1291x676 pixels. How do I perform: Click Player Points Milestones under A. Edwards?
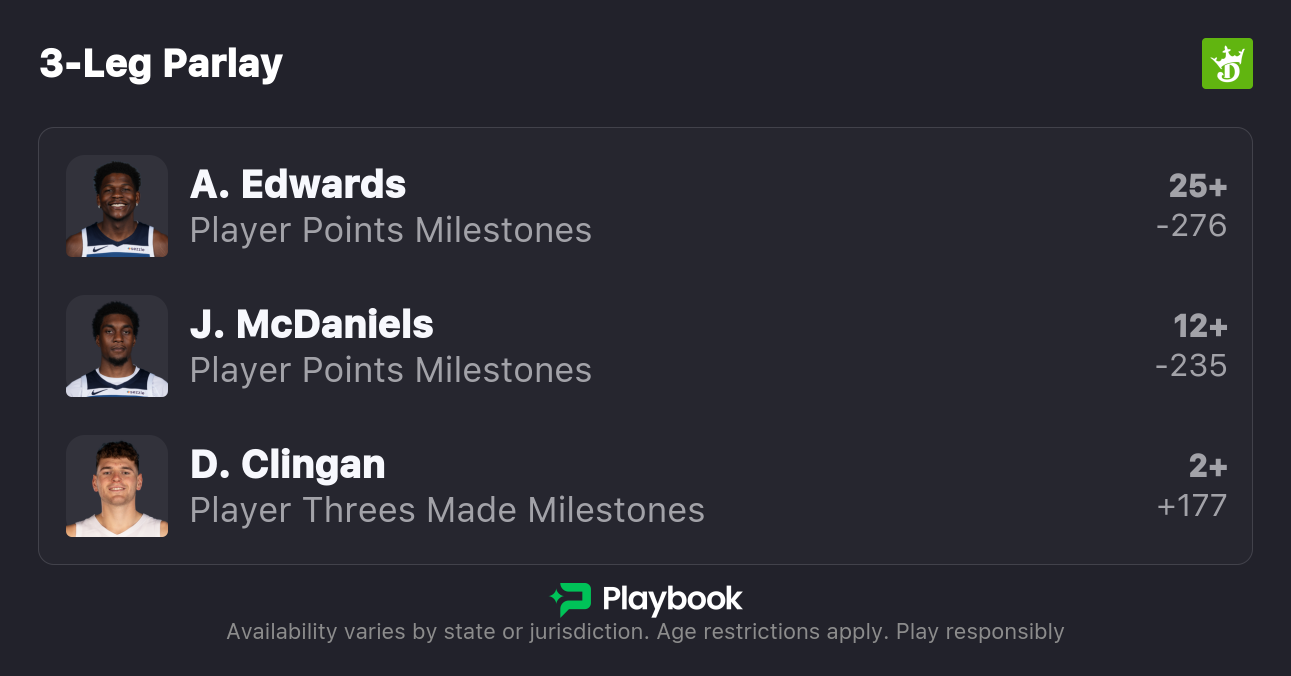[x=391, y=231]
